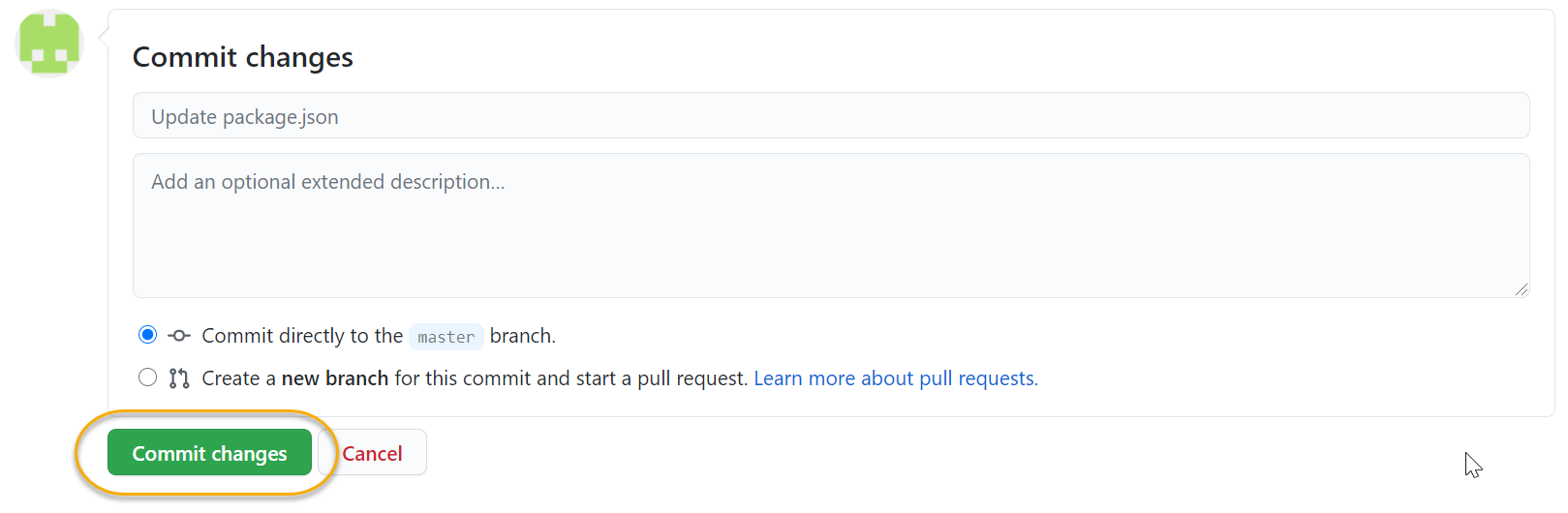
Task: Choose the "Create a new branch" radio button
Action: click(x=147, y=377)
